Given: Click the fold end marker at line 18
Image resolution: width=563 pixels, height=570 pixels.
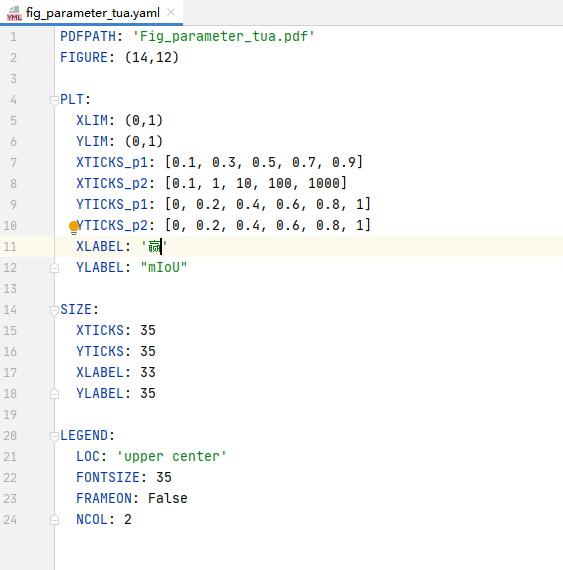Looking at the screenshot, I should 54,394.
